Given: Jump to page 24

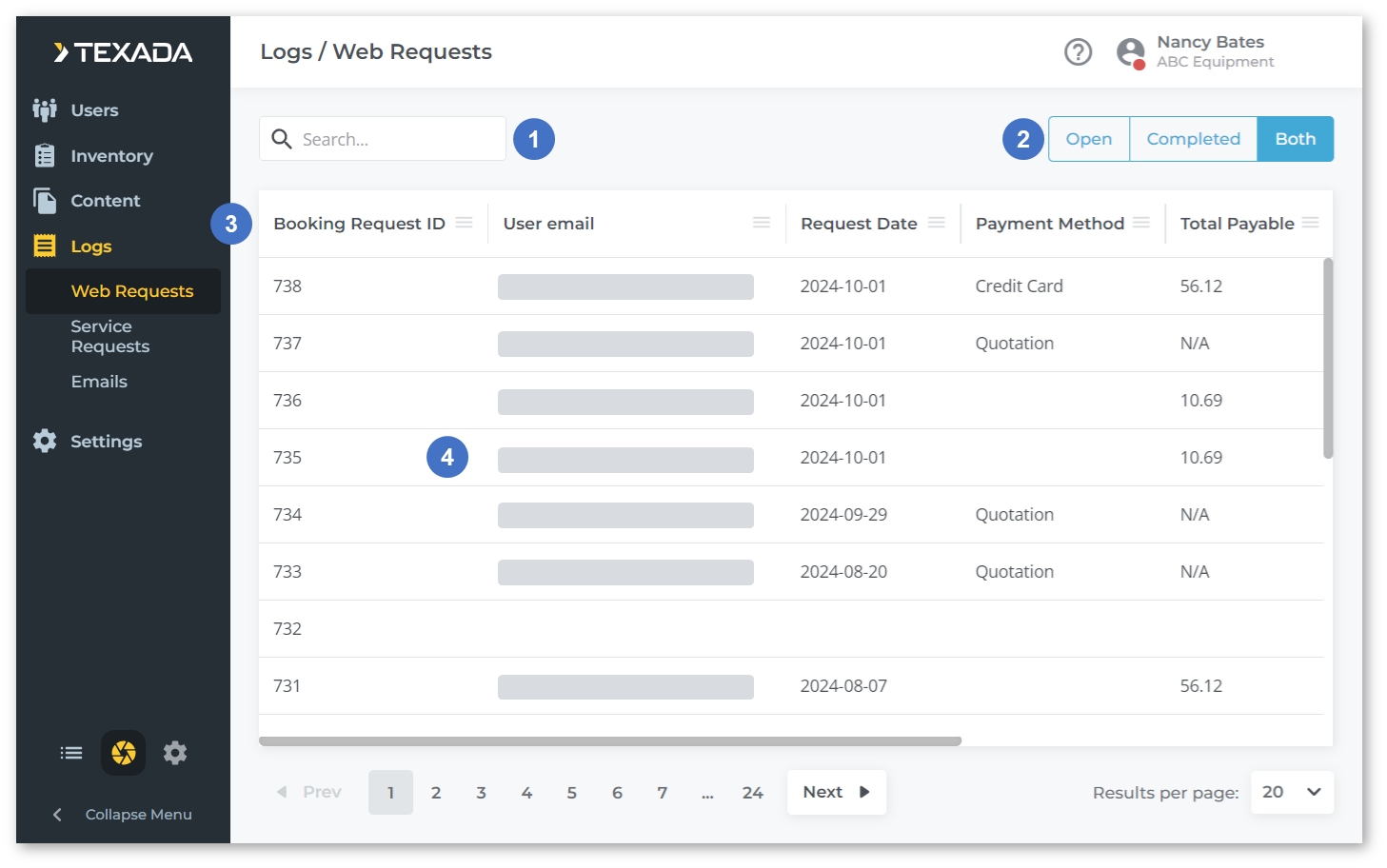Looking at the screenshot, I should click(752, 792).
